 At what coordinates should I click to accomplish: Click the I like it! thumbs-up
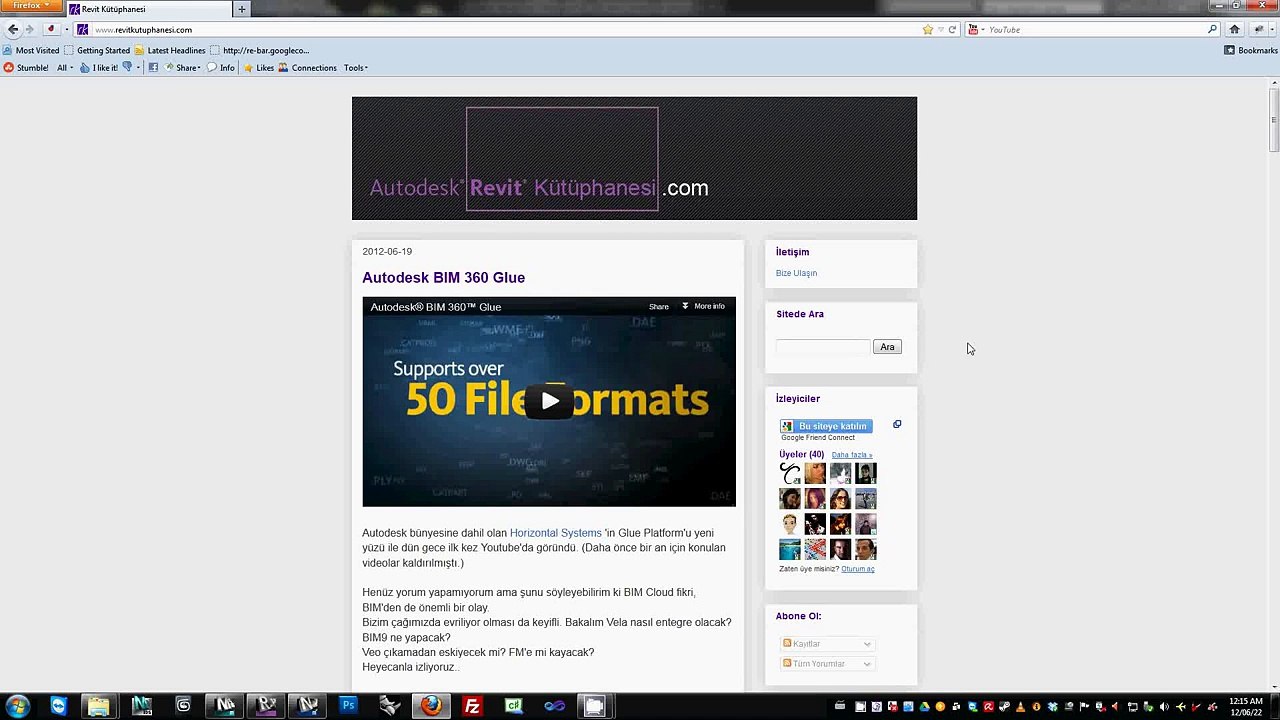tap(100, 68)
